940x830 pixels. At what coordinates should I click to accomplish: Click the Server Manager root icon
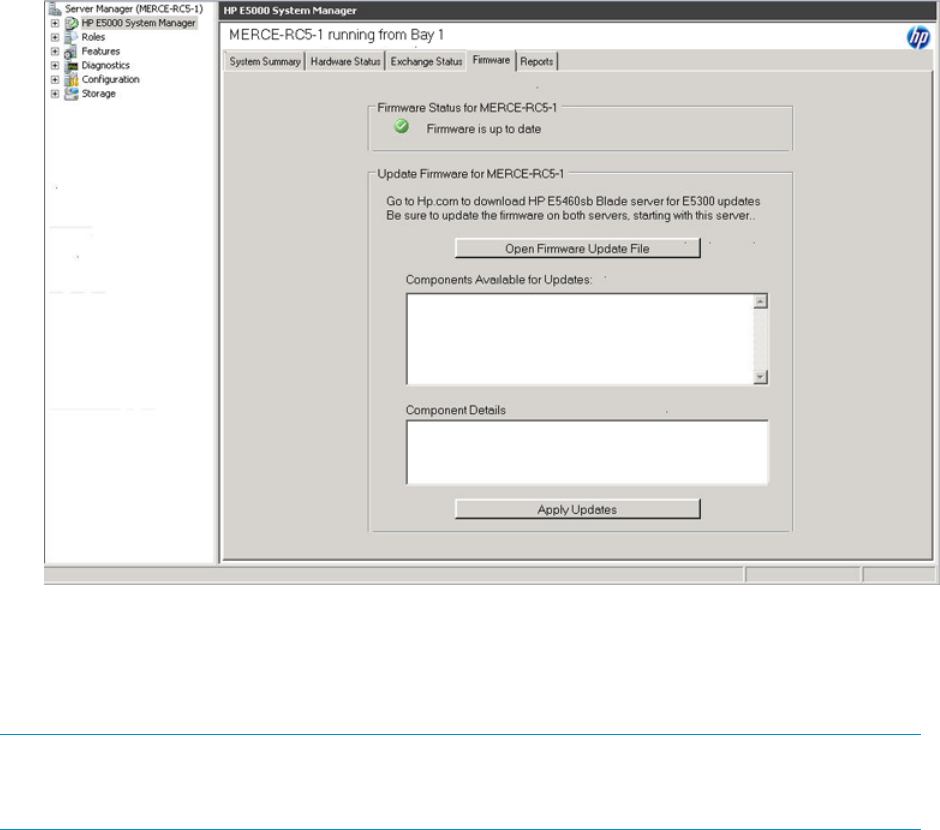55,8
